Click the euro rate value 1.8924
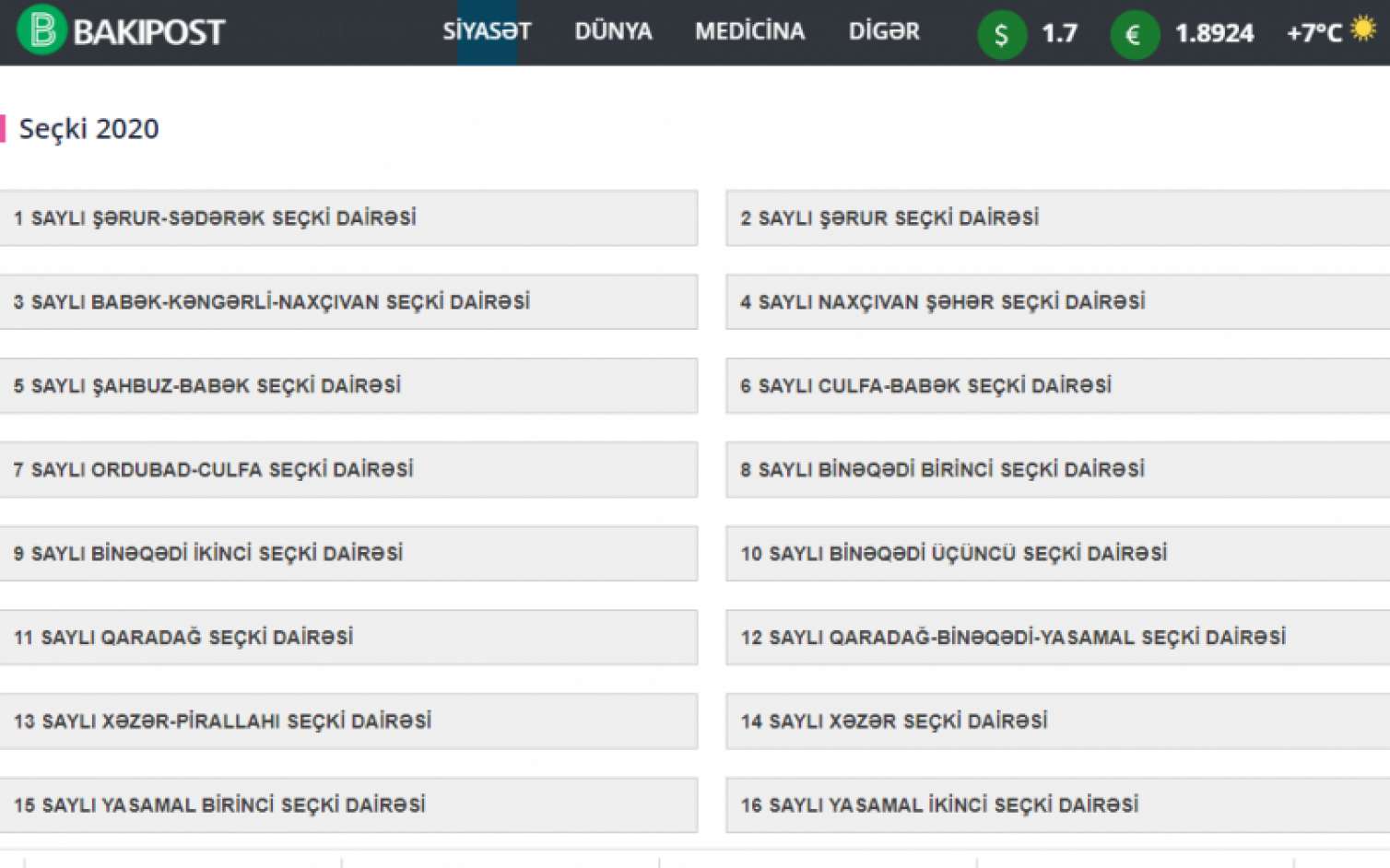The height and width of the screenshot is (868, 1390). 1214,34
